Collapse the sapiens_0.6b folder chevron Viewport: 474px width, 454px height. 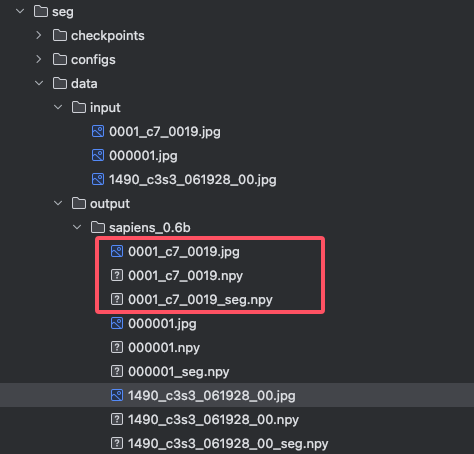tap(77, 227)
